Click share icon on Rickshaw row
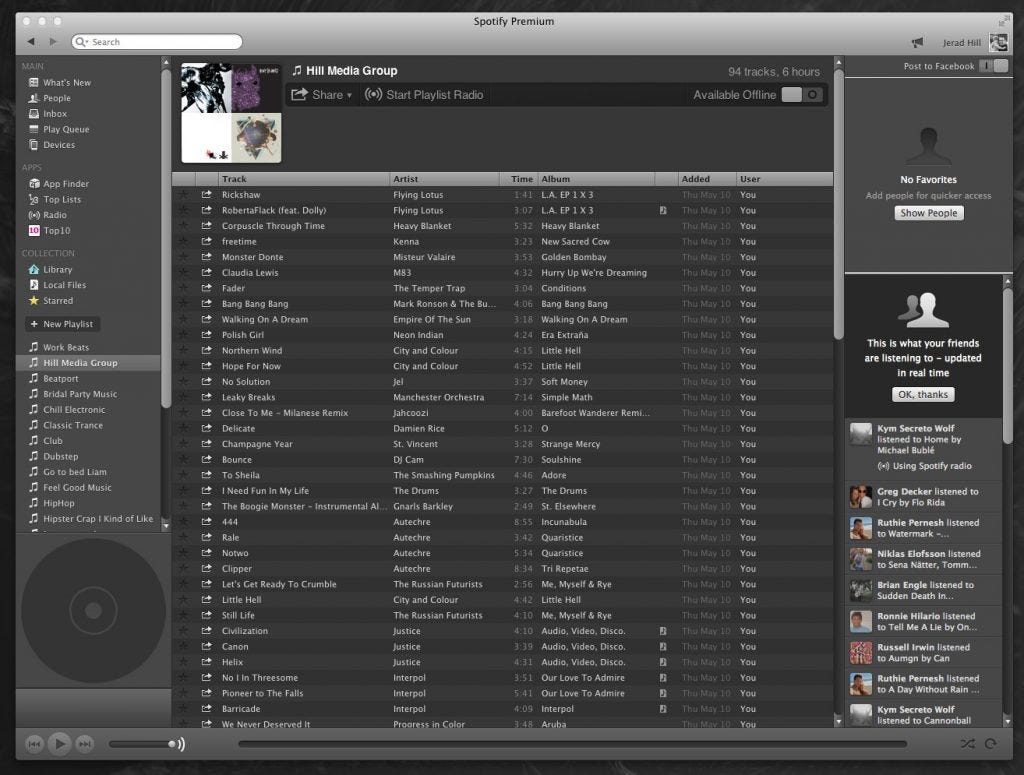The width and height of the screenshot is (1024, 775). pos(206,195)
